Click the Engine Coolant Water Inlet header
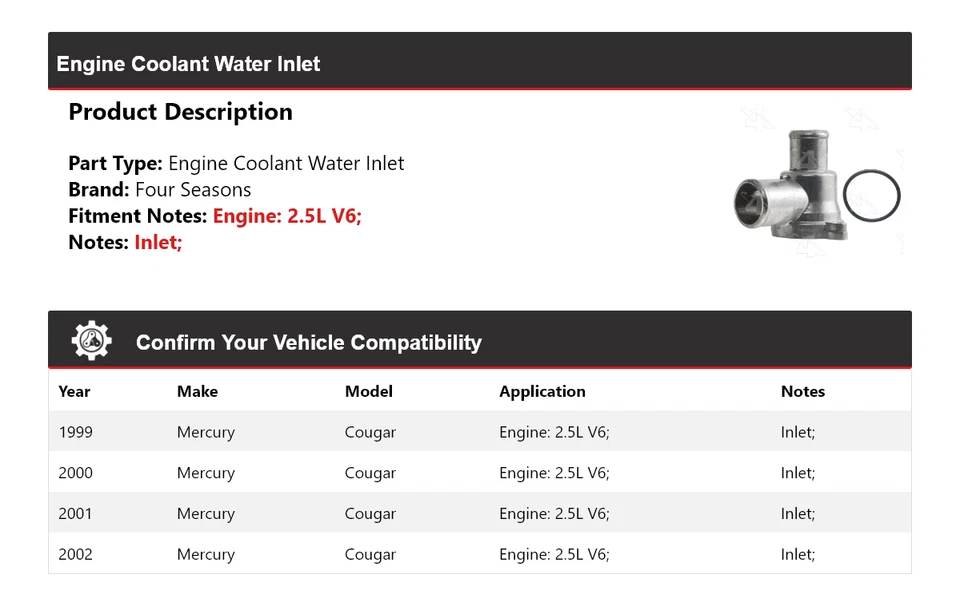 188,64
